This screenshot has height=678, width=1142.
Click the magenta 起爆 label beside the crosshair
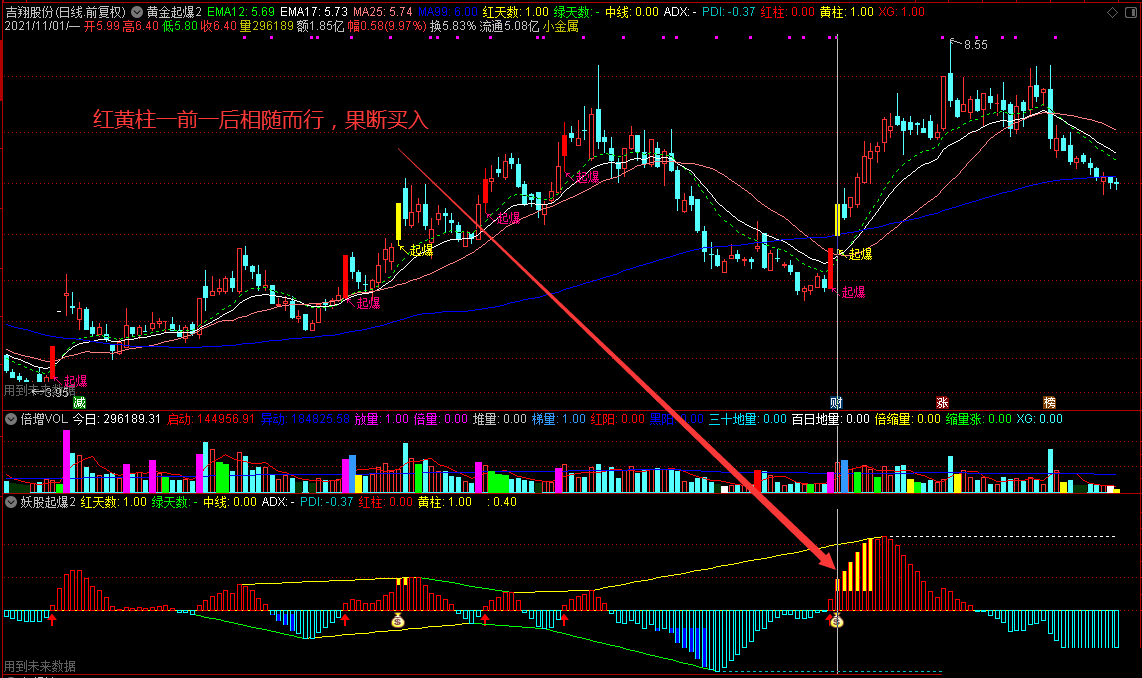point(853,293)
